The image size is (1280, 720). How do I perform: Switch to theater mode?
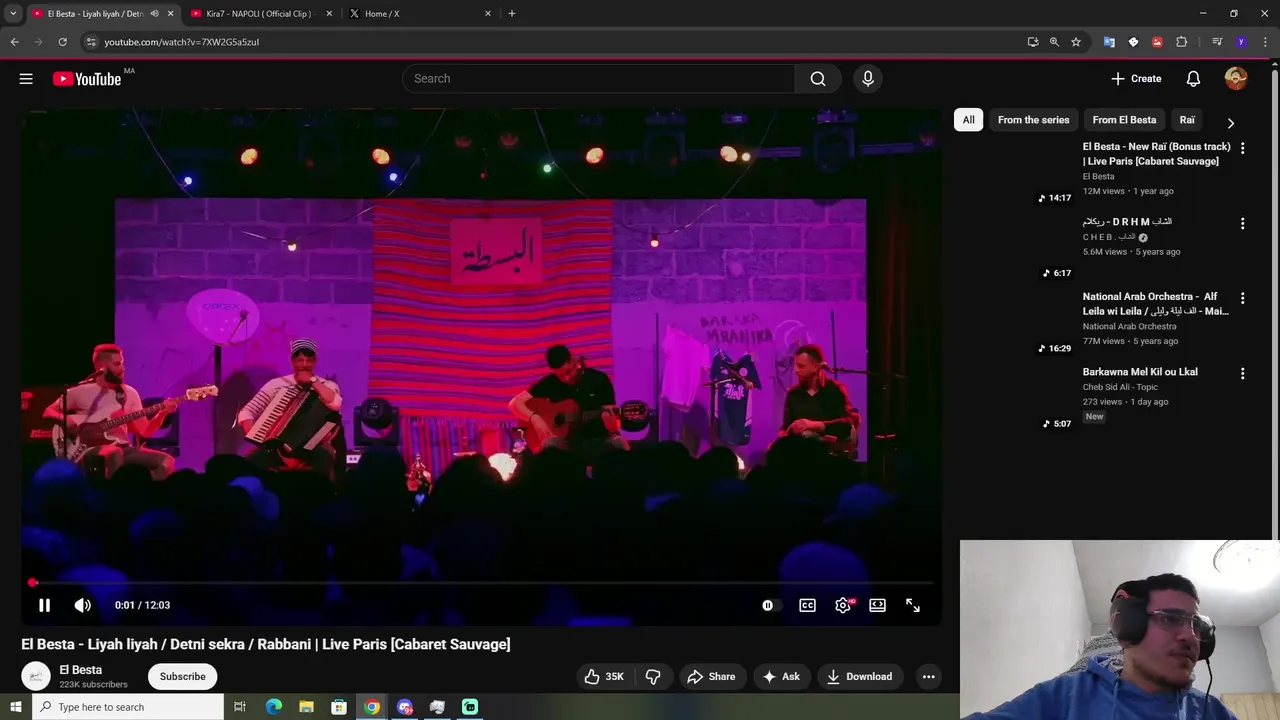pos(877,605)
